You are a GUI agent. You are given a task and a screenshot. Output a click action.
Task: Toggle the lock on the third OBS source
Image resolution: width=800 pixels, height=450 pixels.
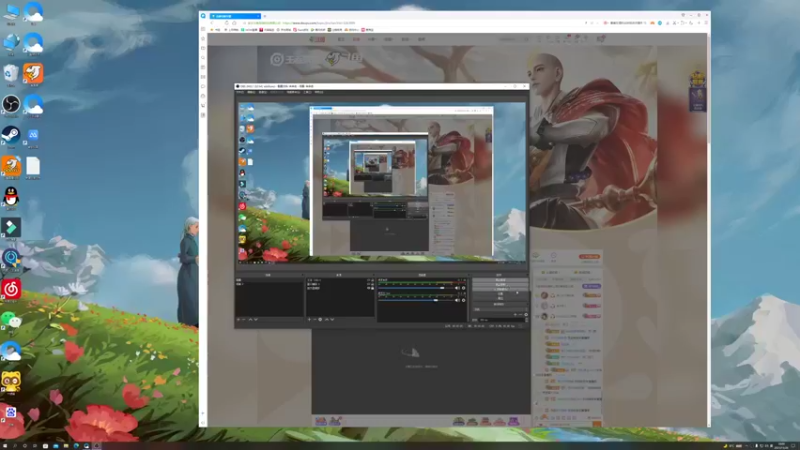372,288
